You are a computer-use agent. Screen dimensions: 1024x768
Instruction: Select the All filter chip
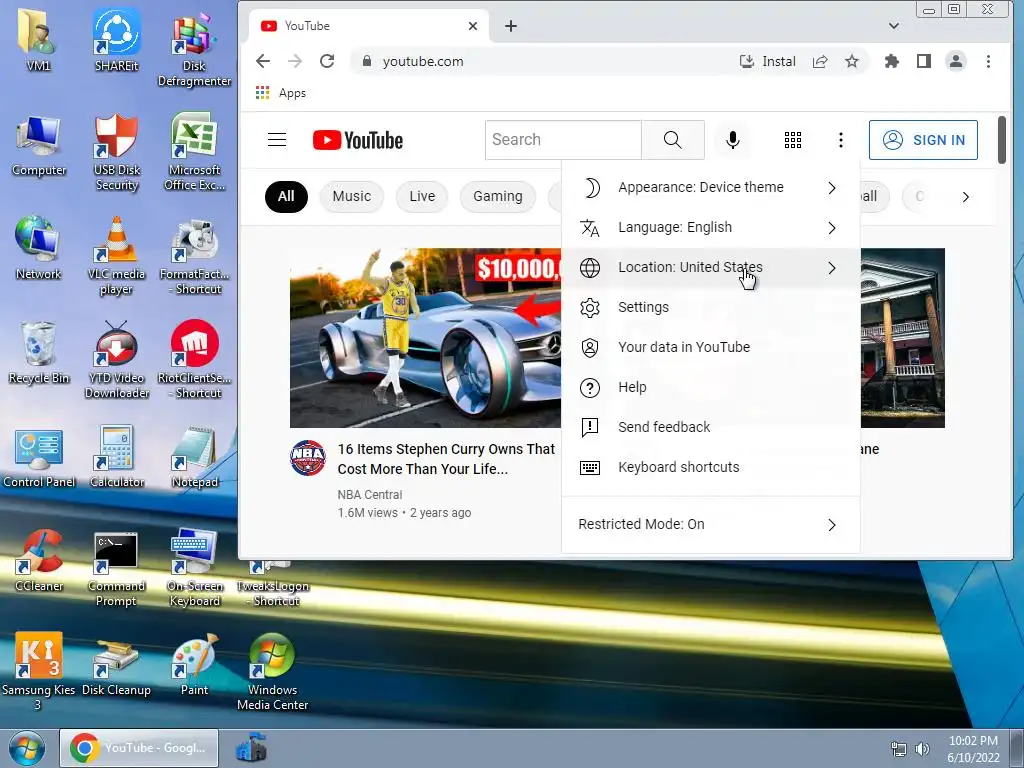coord(286,197)
